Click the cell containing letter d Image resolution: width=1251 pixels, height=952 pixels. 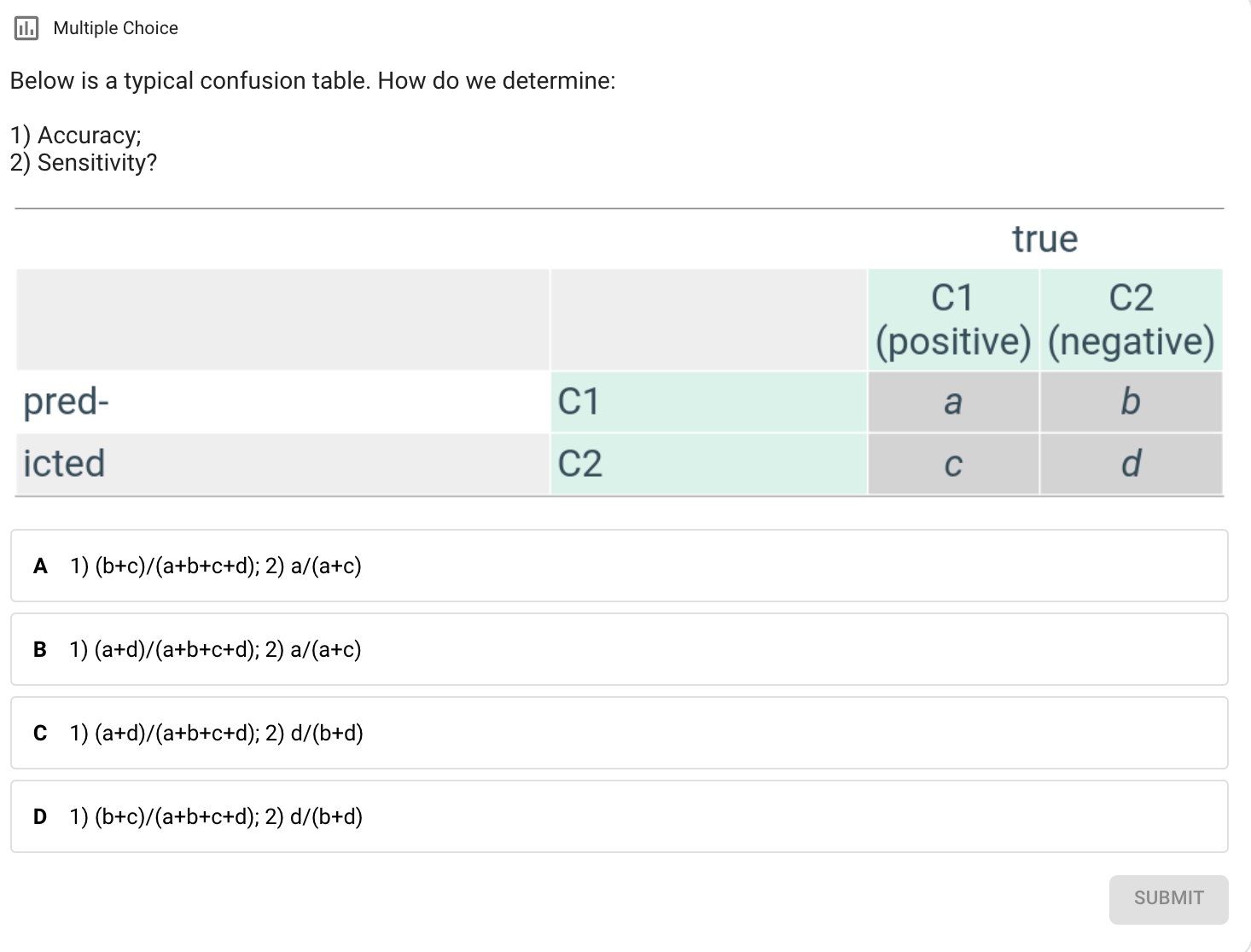point(1131,464)
